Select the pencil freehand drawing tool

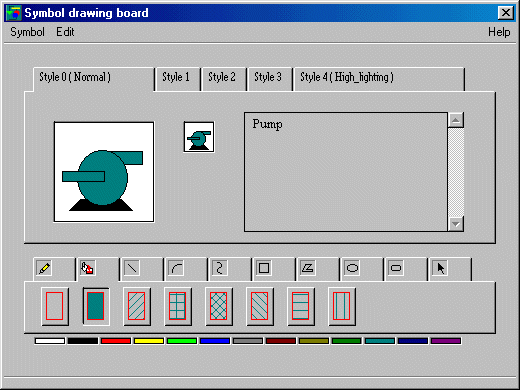click(44, 268)
